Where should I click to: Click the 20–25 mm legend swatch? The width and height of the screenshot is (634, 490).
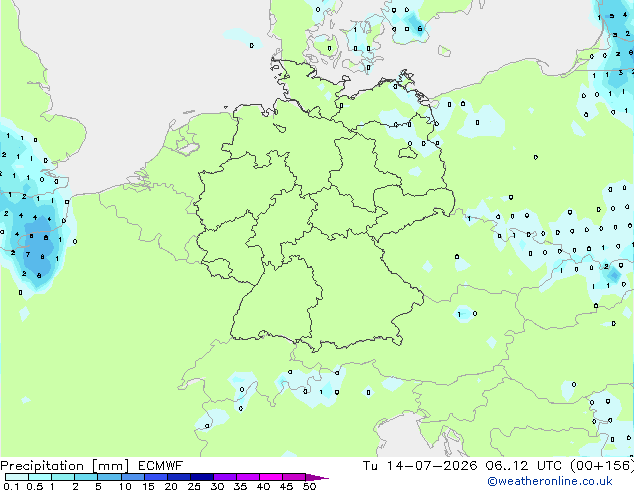coord(178,477)
